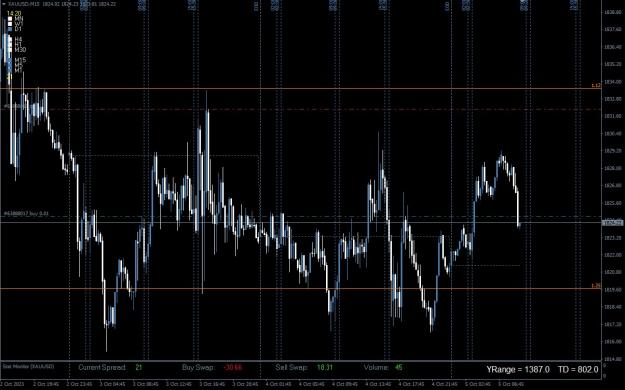Click the yellow 14:20 candle timer
This screenshot has height=390, width=625.
point(14,14)
